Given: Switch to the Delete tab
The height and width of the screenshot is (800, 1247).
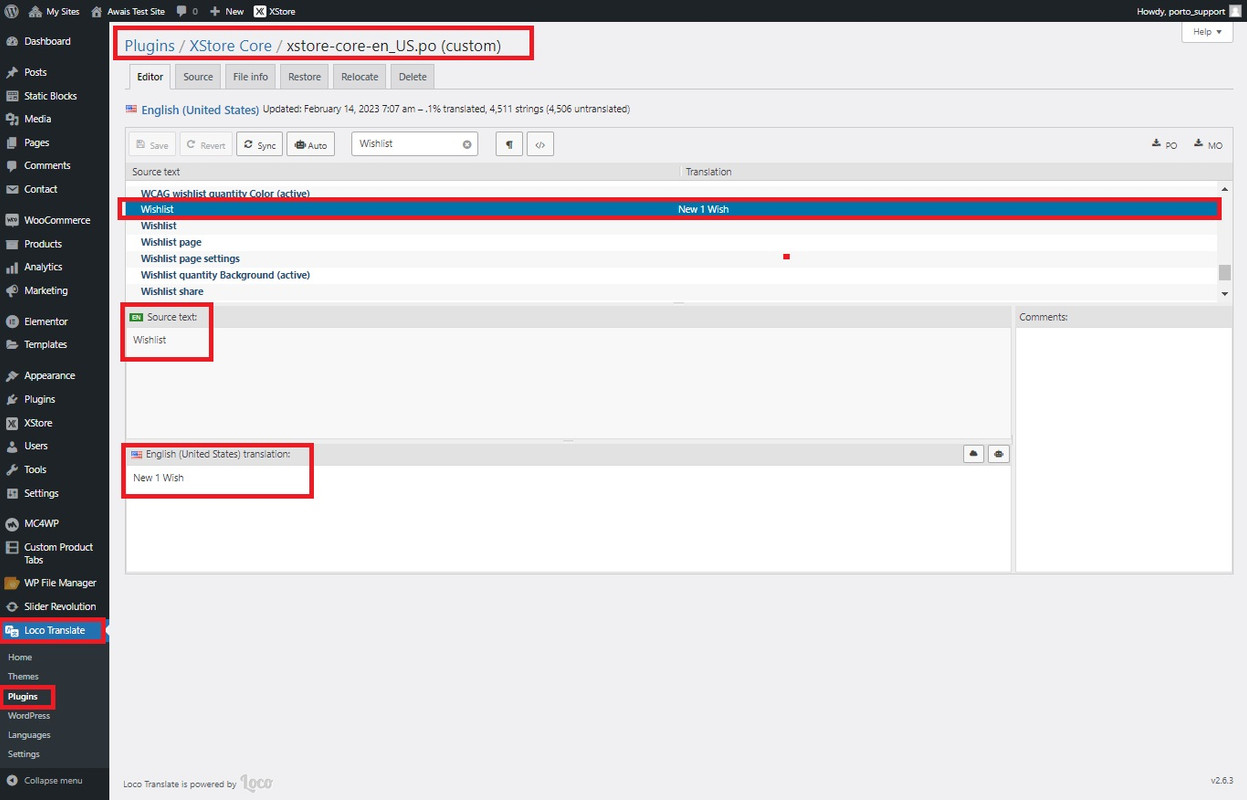Looking at the screenshot, I should (x=413, y=77).
